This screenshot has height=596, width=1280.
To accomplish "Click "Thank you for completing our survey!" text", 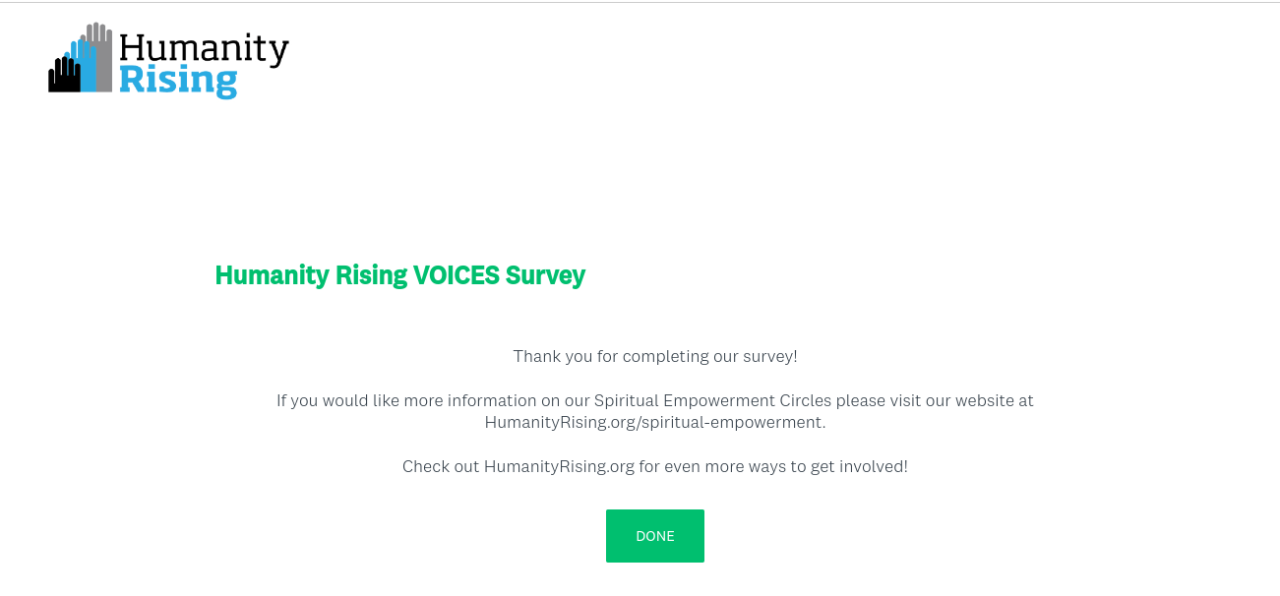I will [x=655, y=356].
